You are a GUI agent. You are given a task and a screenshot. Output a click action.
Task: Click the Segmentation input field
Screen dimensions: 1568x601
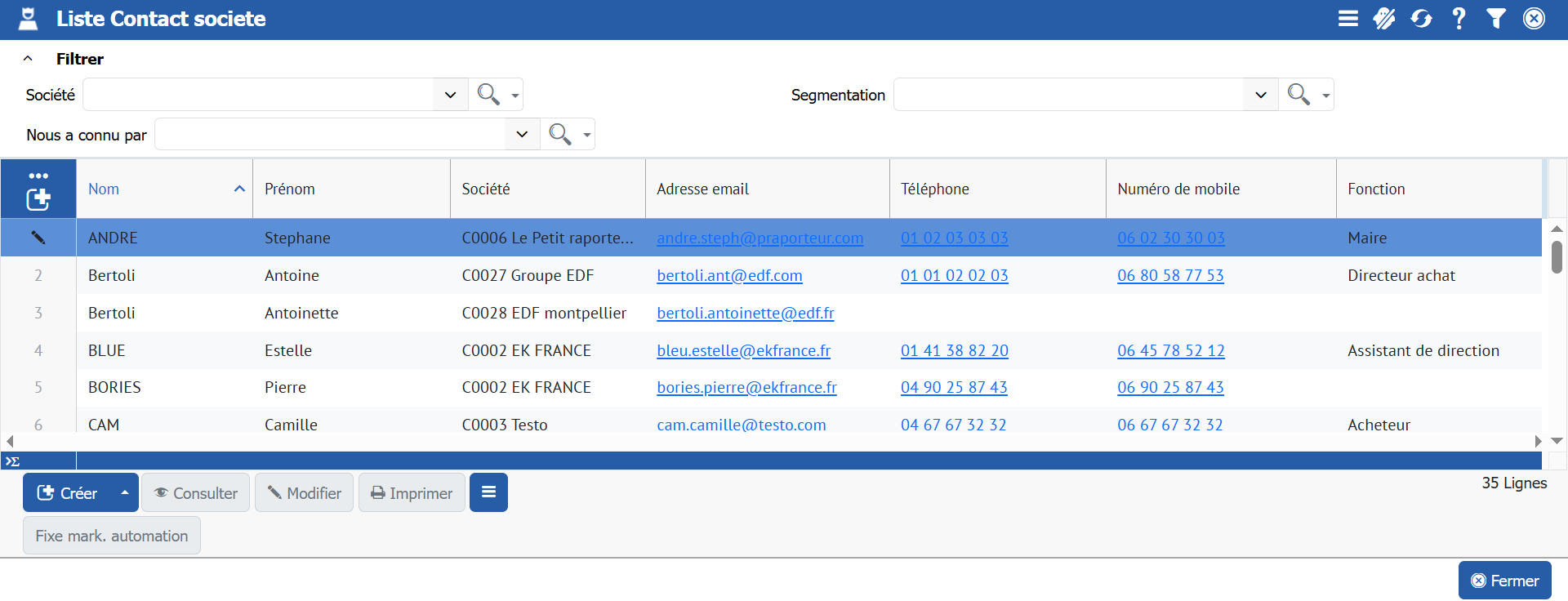pyautogui.click(x=1068, y=95)
